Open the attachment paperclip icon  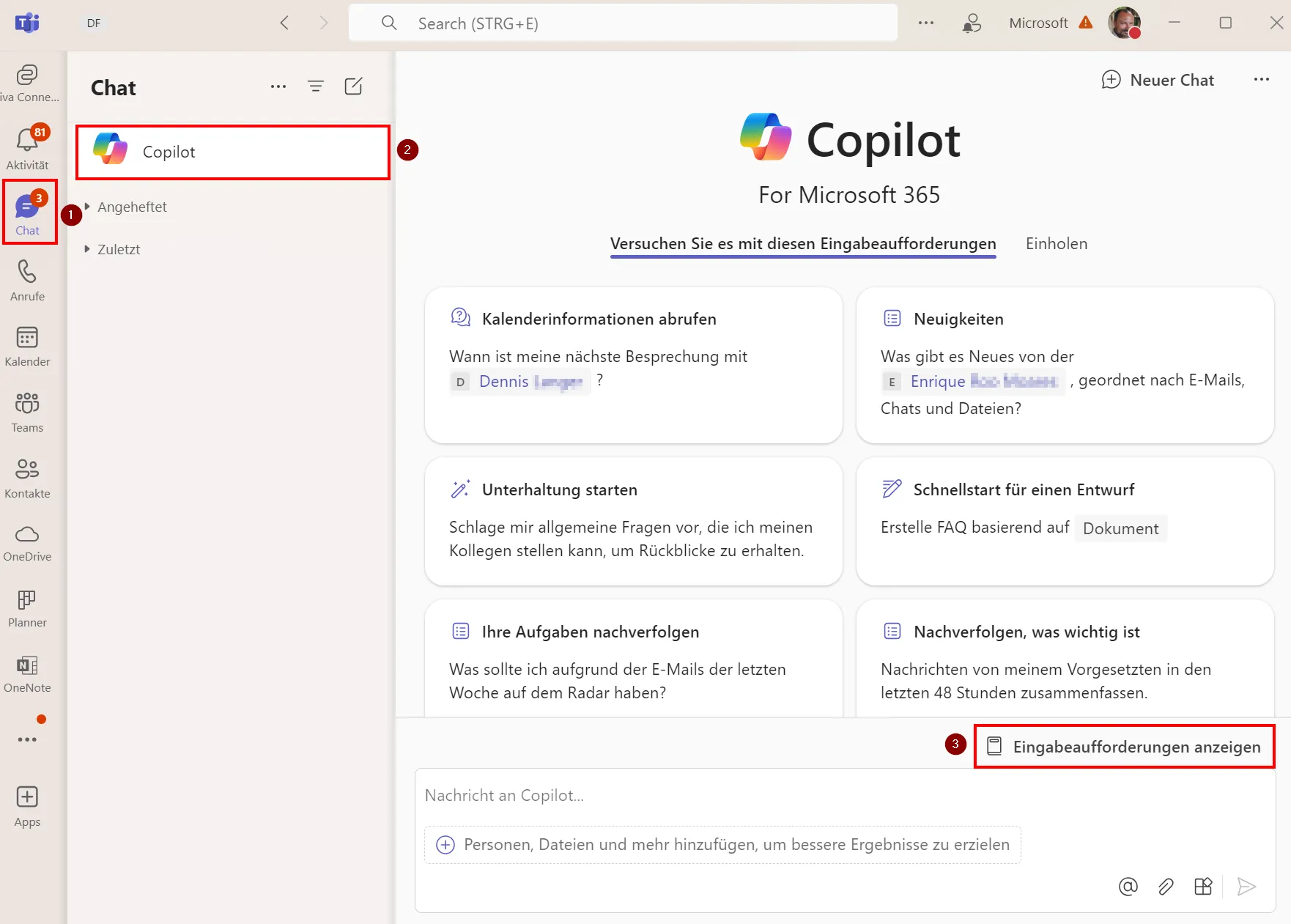(x=1166, y=887)
